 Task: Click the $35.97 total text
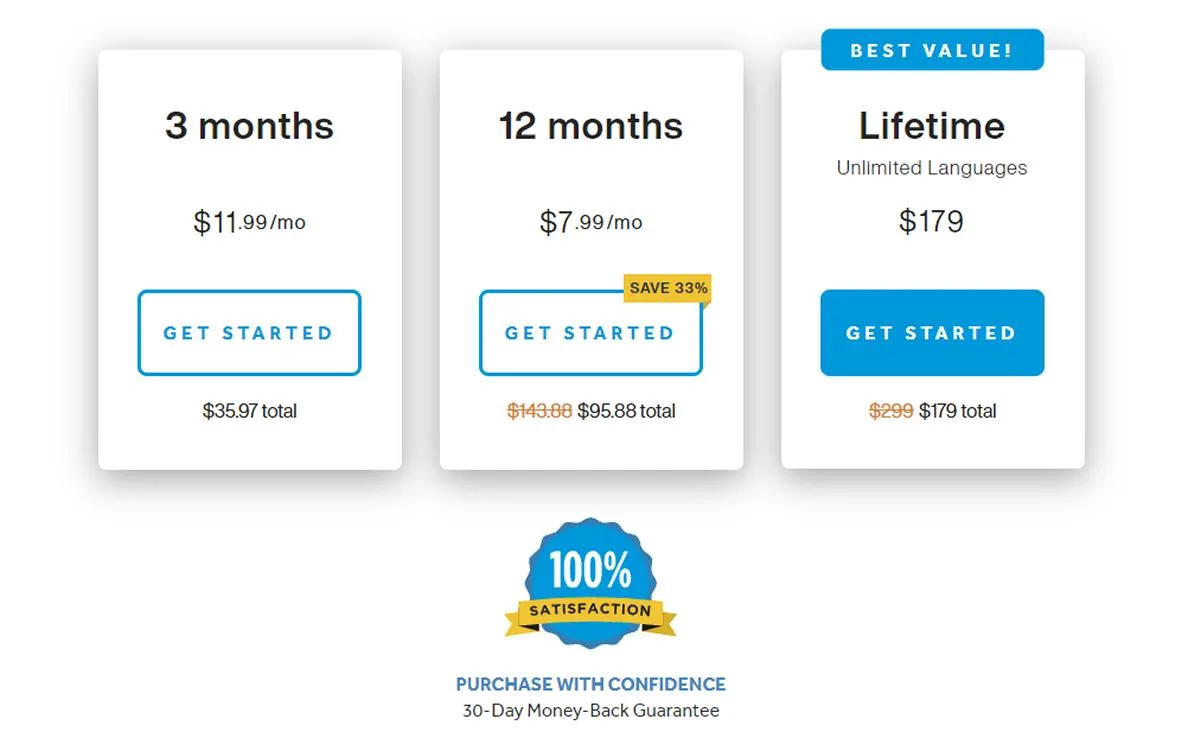pyautogui.click(x=249, y=411)
